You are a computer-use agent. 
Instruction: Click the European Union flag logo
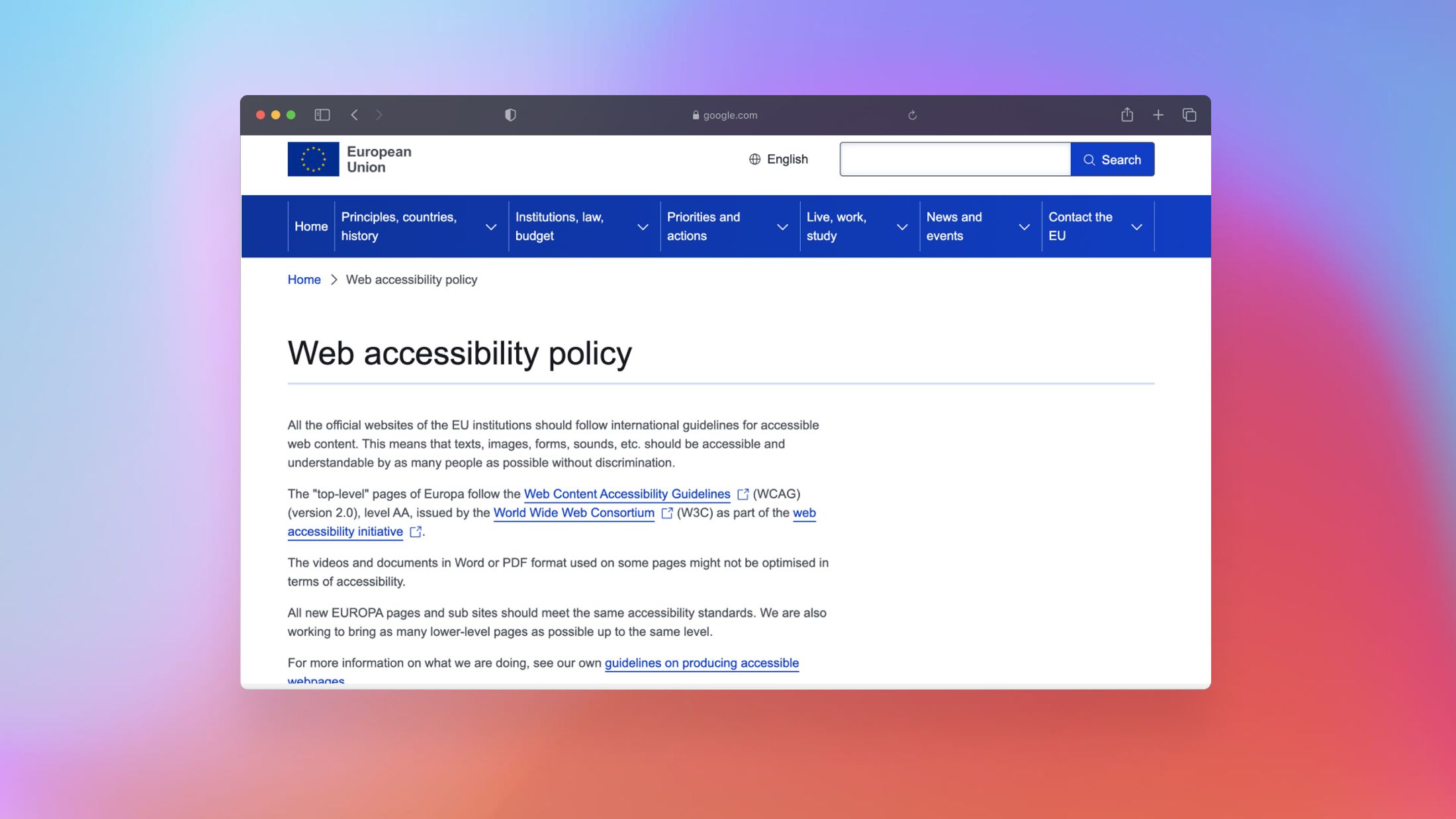[x=311, y=159]
